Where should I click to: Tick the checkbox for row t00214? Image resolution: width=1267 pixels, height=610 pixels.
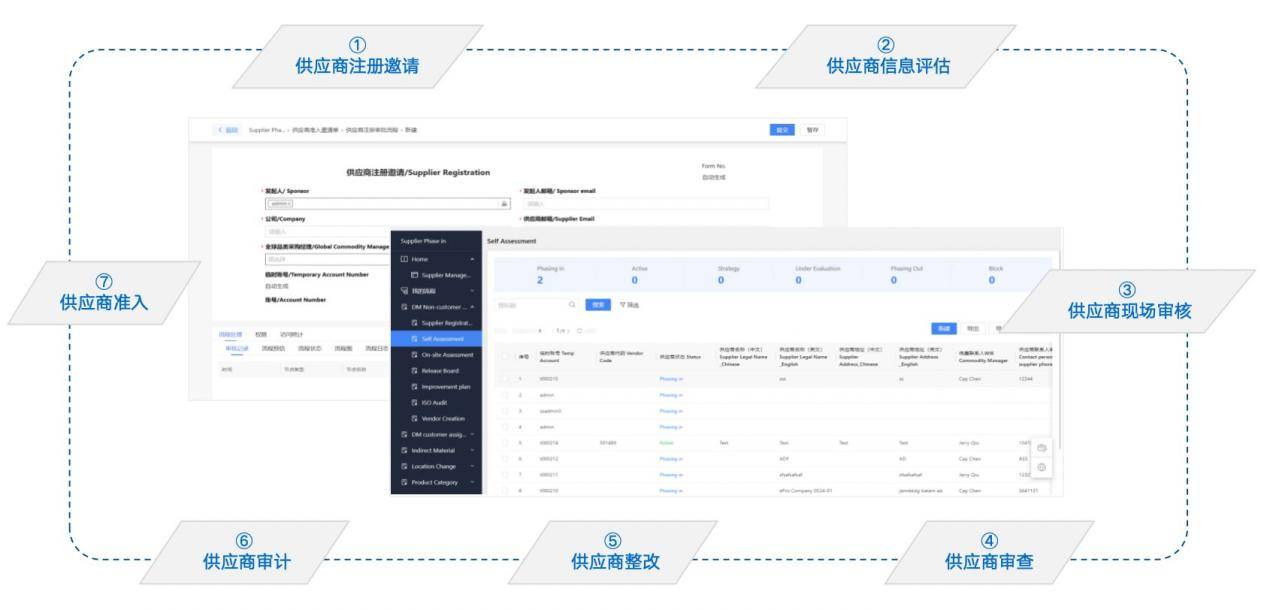(506, 442)
